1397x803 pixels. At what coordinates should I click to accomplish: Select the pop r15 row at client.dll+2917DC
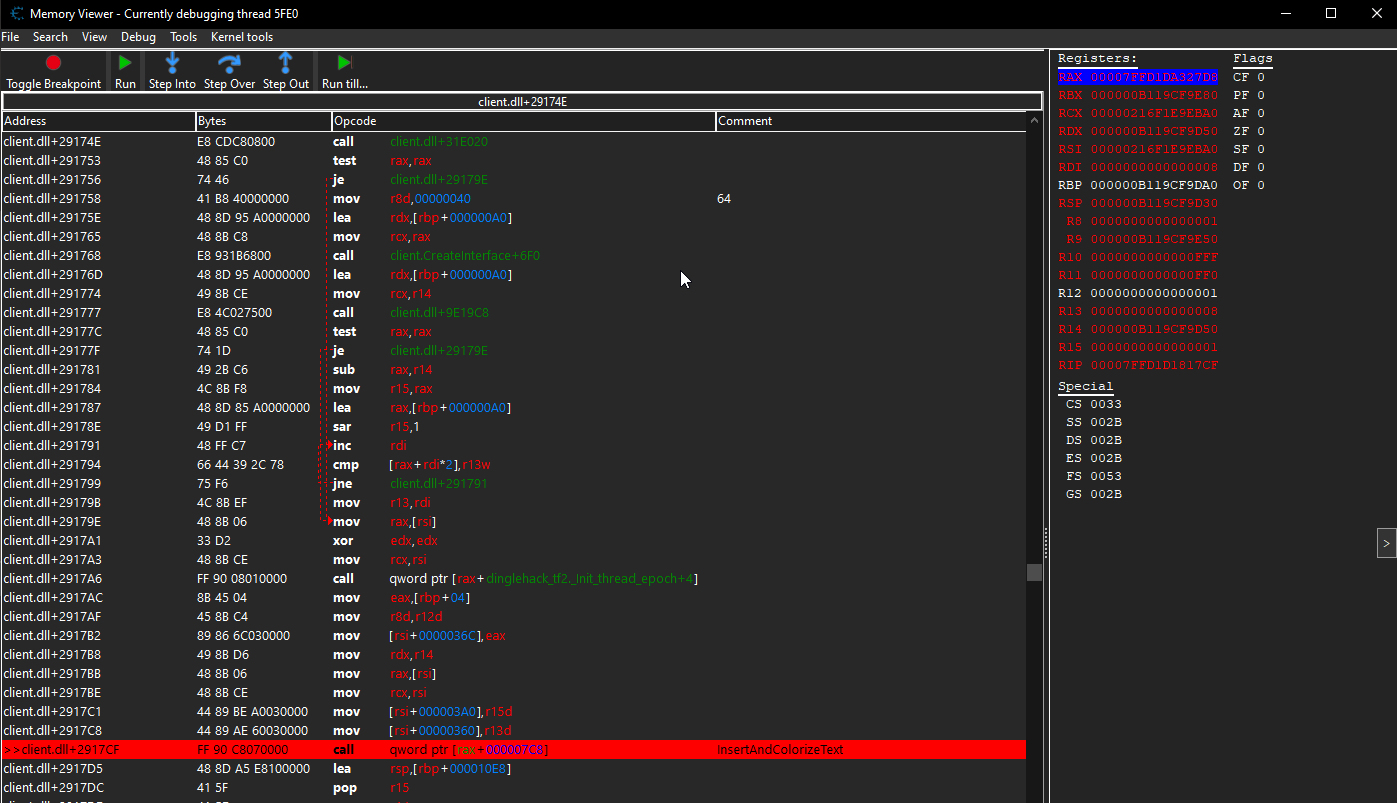(514, 787)
